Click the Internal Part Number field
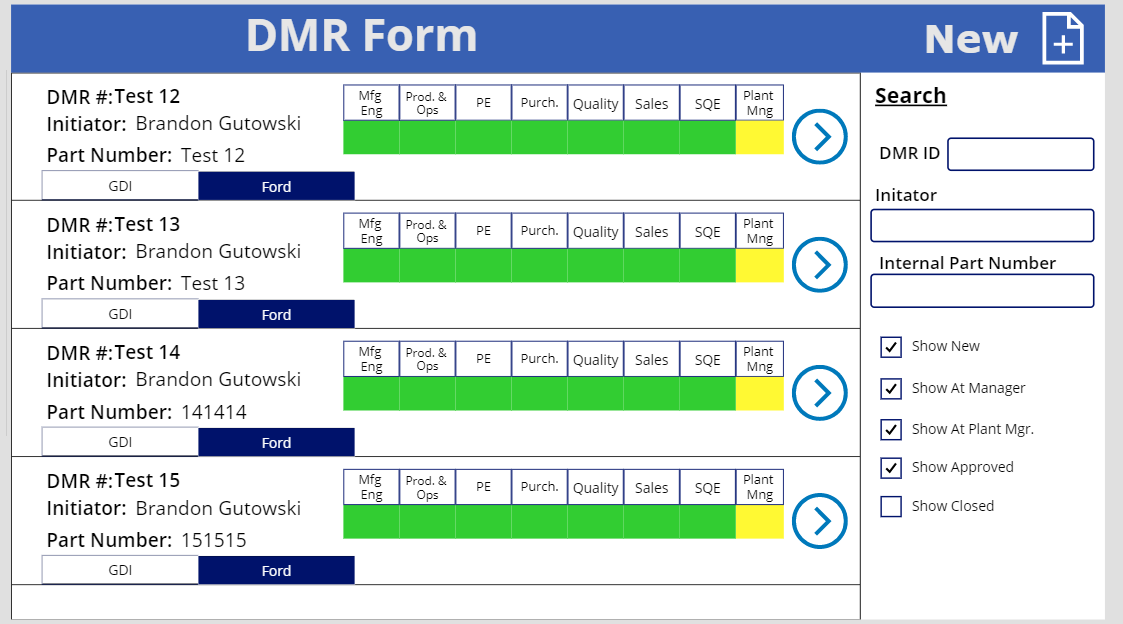This screenshot has height=624, width=1123. (x=982, y=290)
